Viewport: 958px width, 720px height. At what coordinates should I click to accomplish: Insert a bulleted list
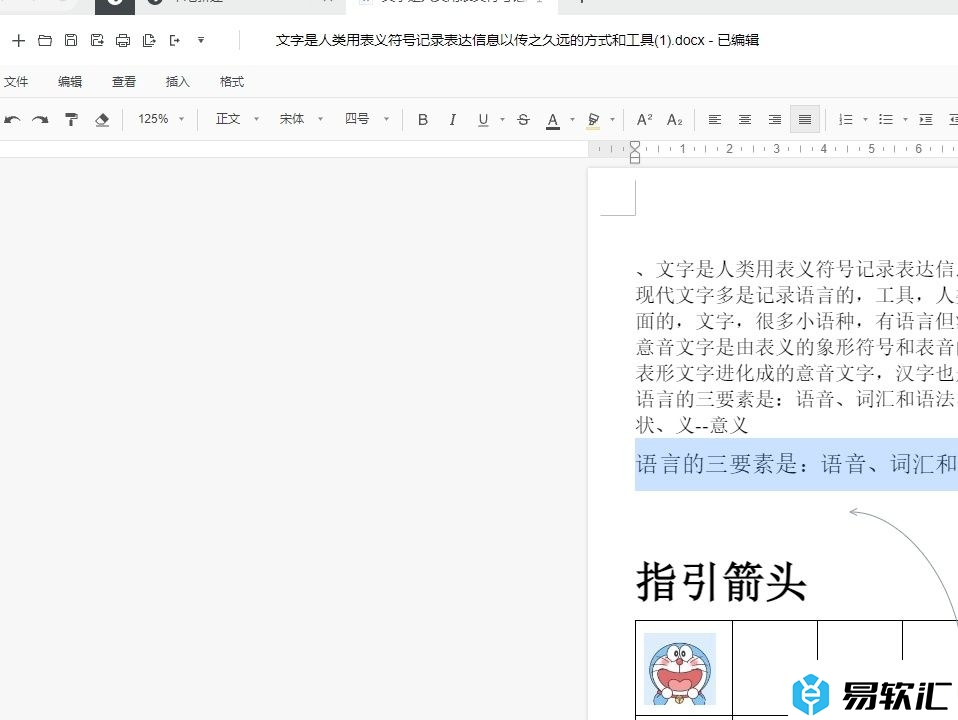click(x=886, y=120)
